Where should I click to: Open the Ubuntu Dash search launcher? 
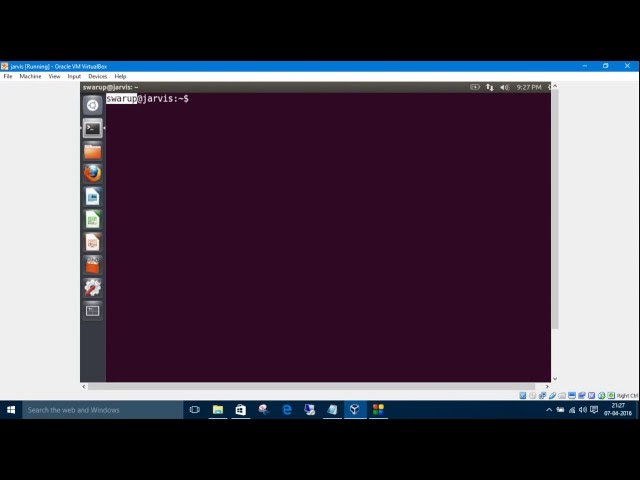pos(93,105)
